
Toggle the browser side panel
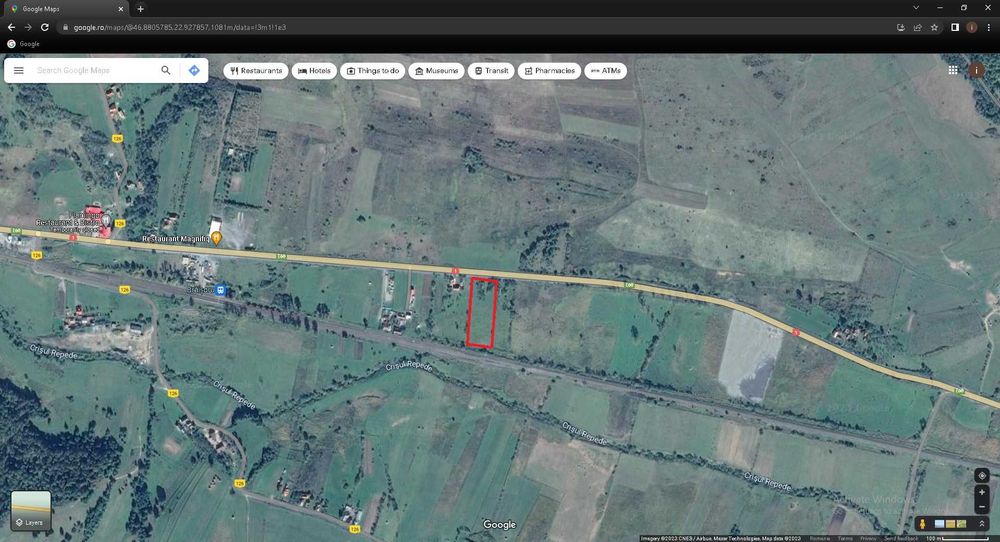tap(955, 27)
